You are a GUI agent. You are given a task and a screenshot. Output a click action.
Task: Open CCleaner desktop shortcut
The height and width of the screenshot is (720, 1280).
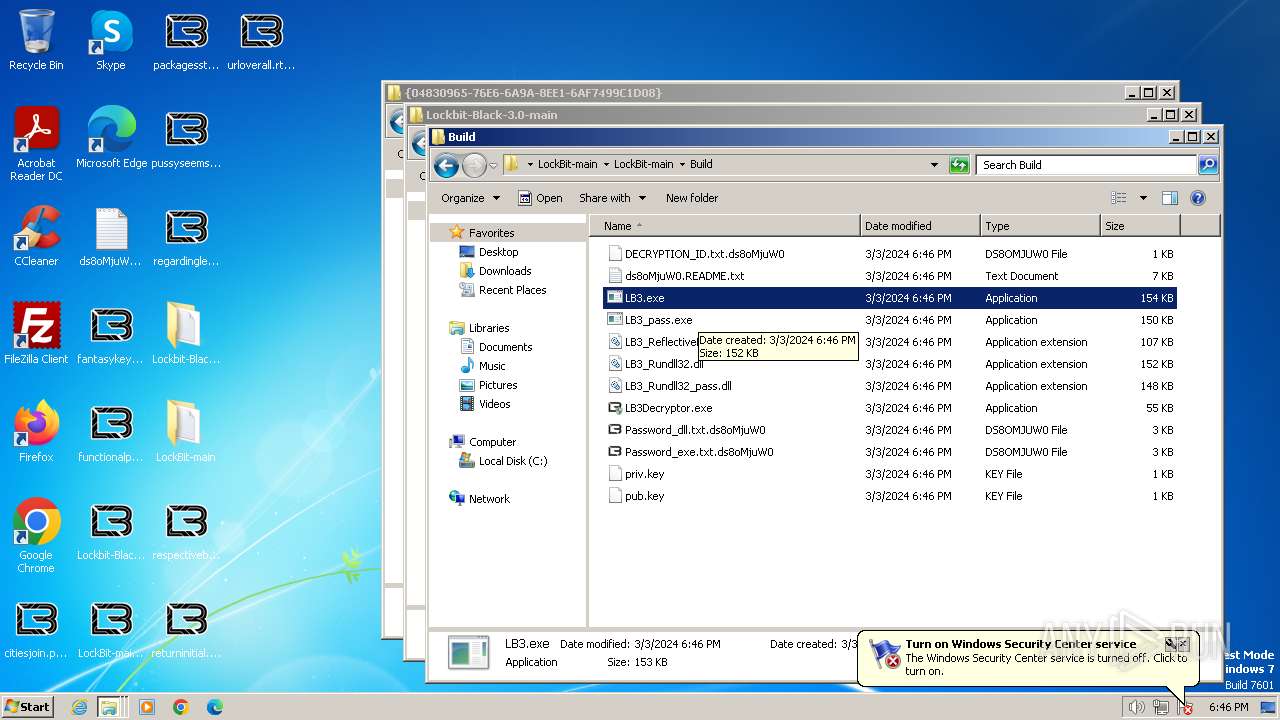36,236
